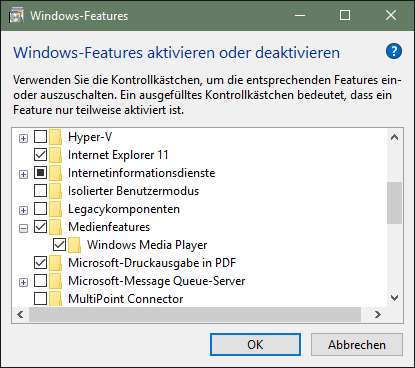Expand the Microsoft-Message Queue-Server node

(x=23, y=282)
